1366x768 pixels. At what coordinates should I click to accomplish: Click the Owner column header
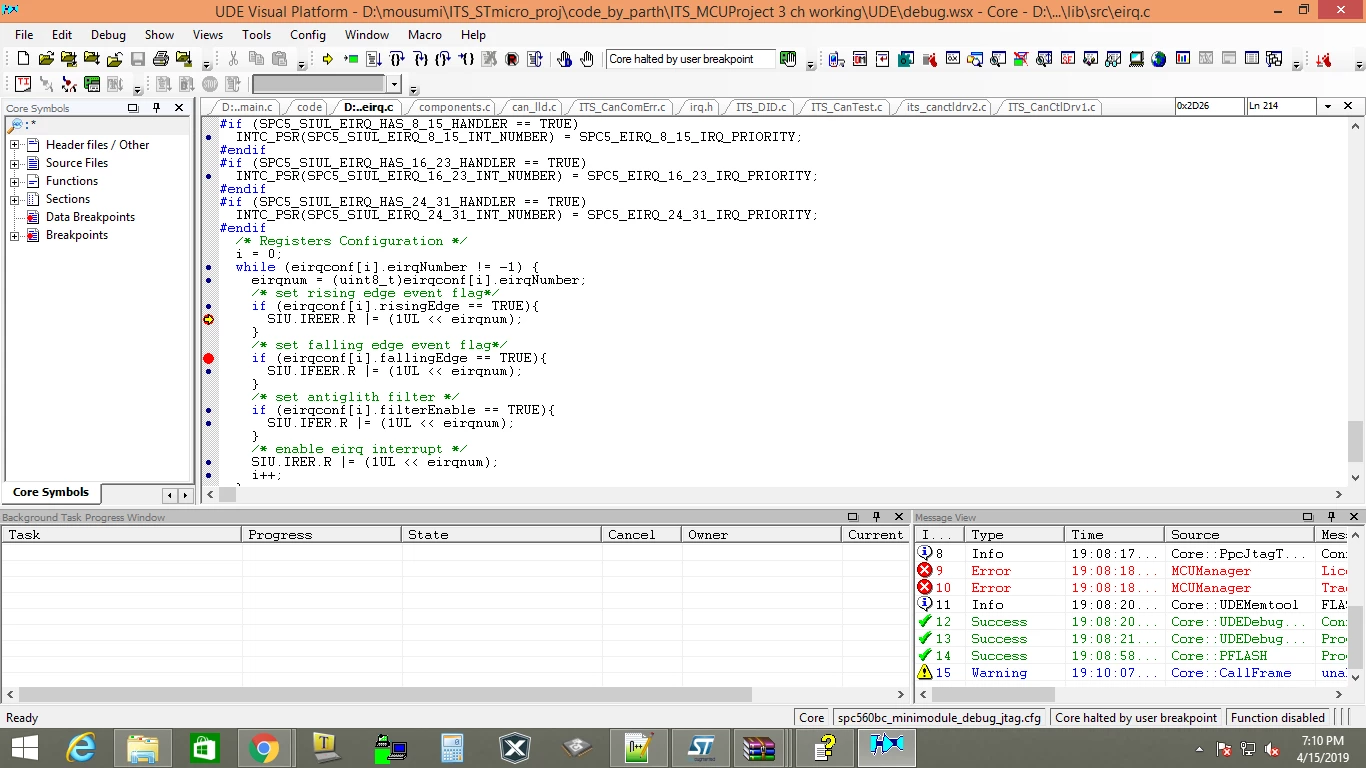point(761,535)
